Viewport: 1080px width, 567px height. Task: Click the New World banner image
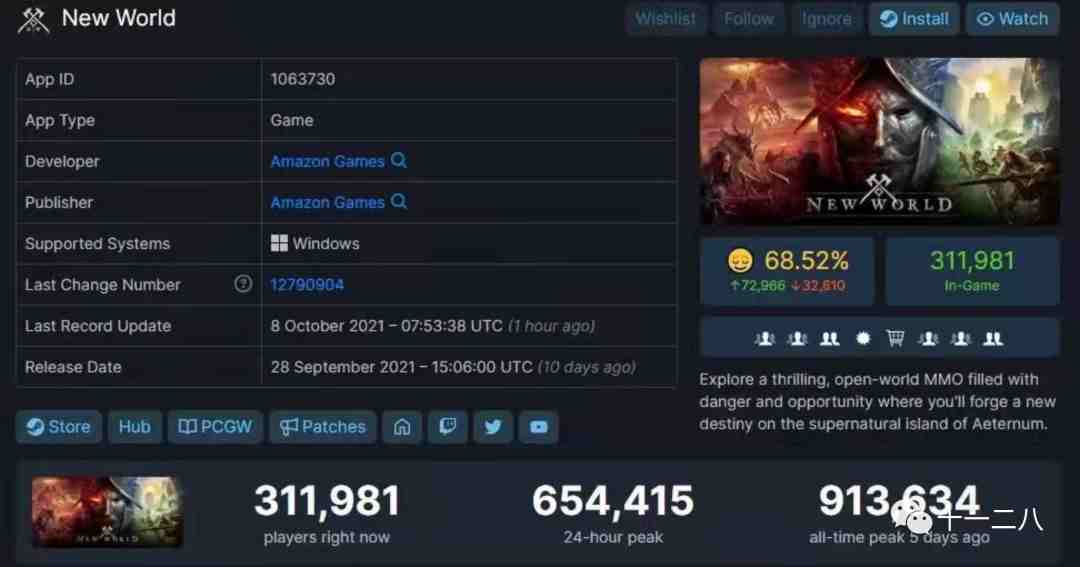tap(880, 141)
